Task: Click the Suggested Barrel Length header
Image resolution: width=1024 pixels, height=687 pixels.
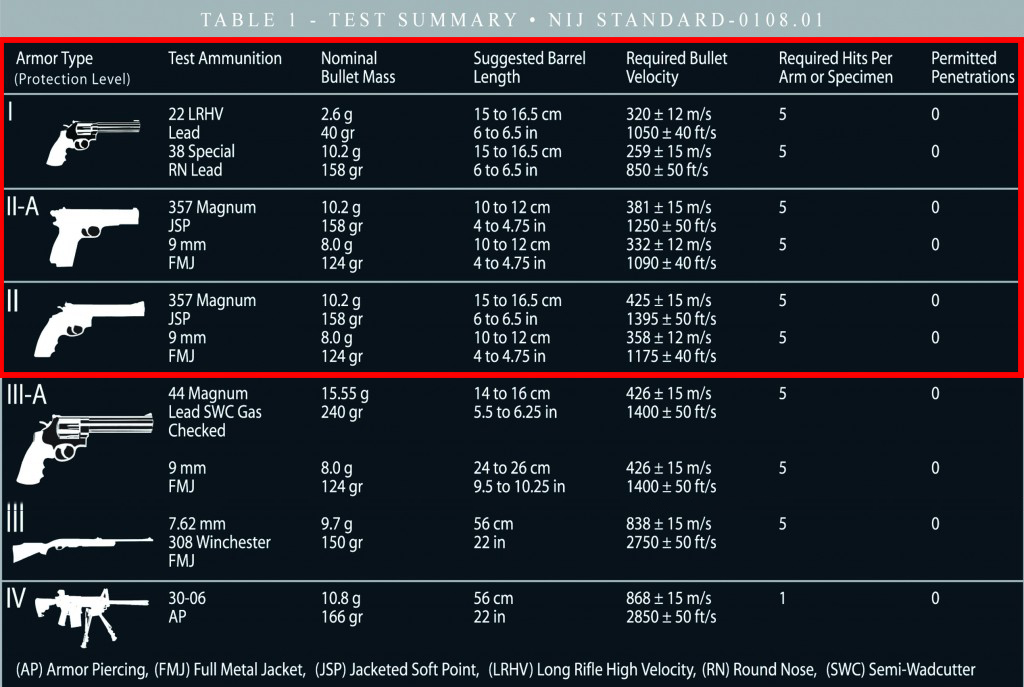Action: pos(529,67)
